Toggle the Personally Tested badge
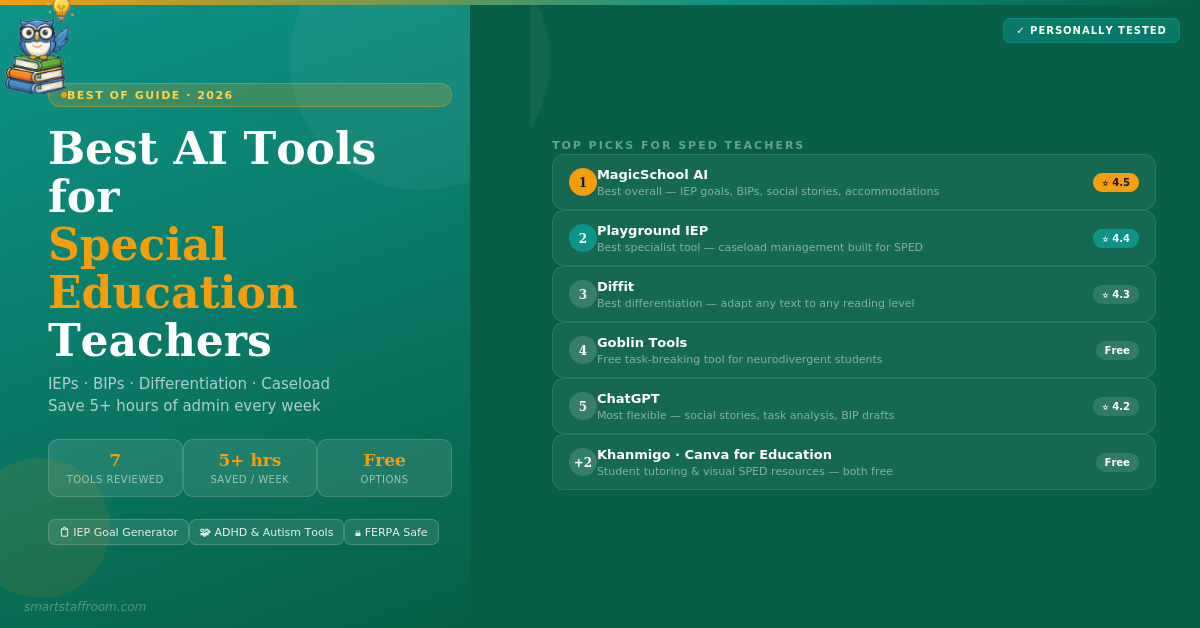The image size is (1200, 628). (x=1091, y=30)
